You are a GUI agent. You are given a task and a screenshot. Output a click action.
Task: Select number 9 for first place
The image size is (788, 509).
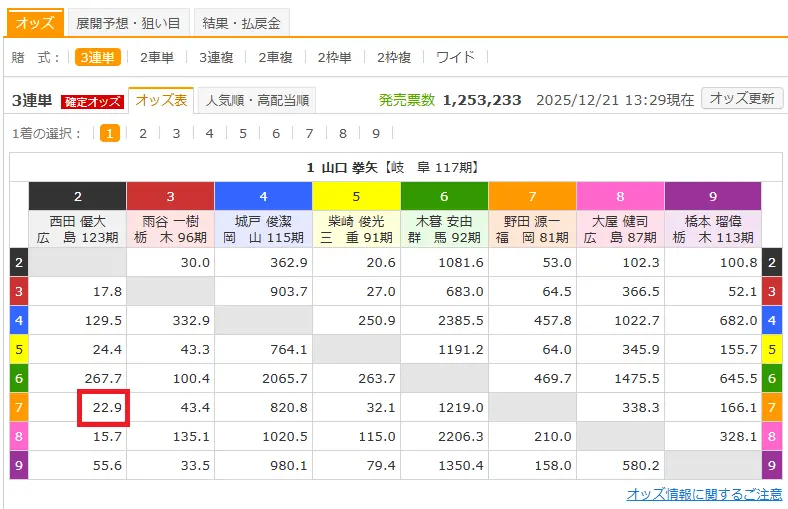pos(375,133)
